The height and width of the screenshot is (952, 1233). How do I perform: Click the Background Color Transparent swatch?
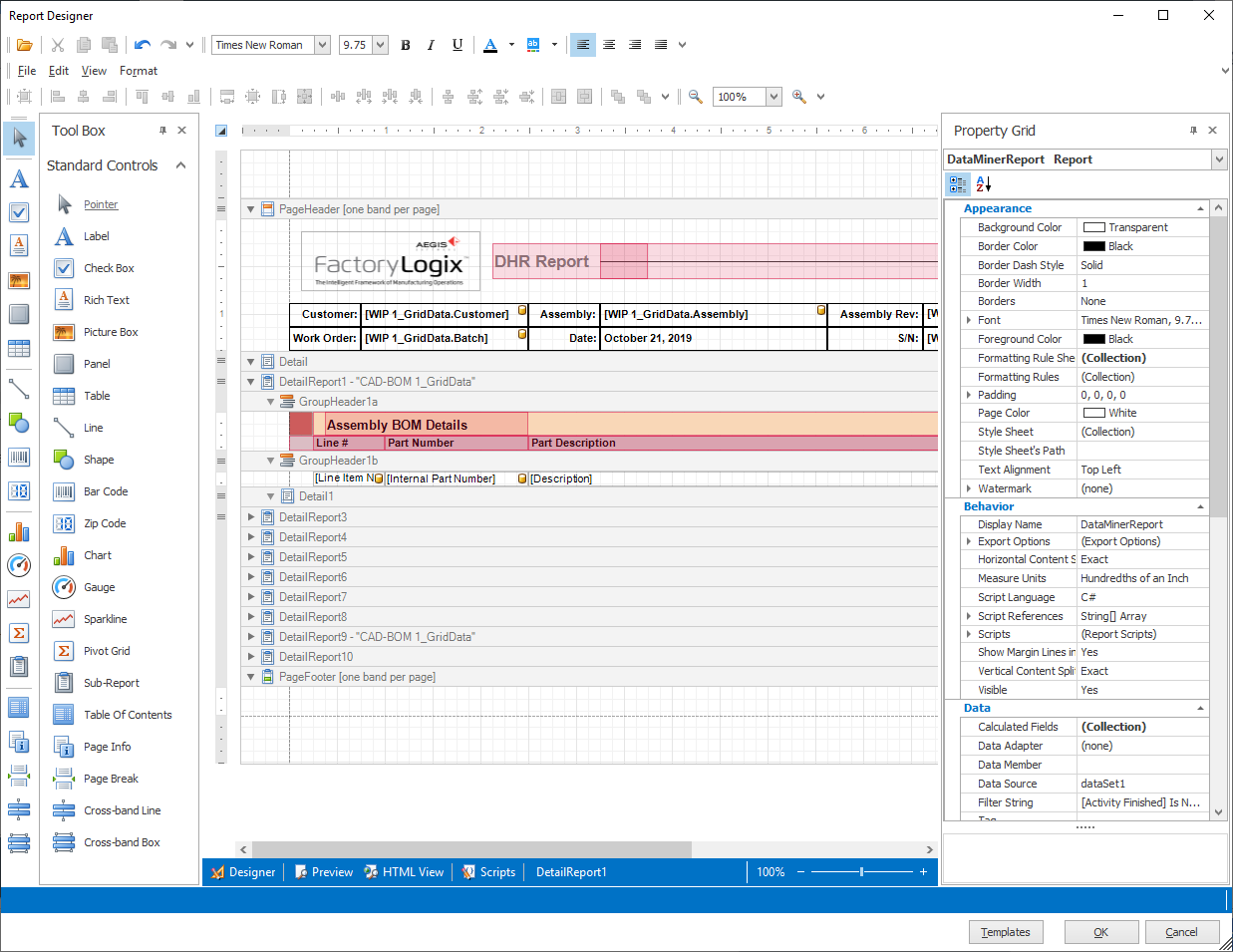[1093, 227]
